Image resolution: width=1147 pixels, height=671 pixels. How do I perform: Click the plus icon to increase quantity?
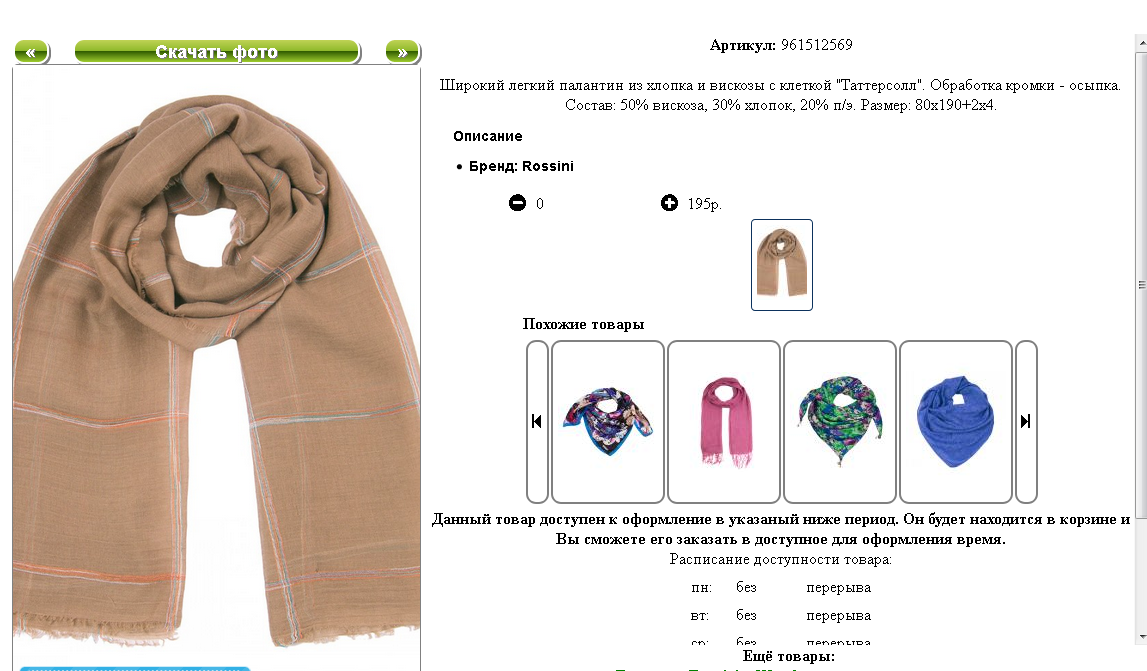click(669, 203)
